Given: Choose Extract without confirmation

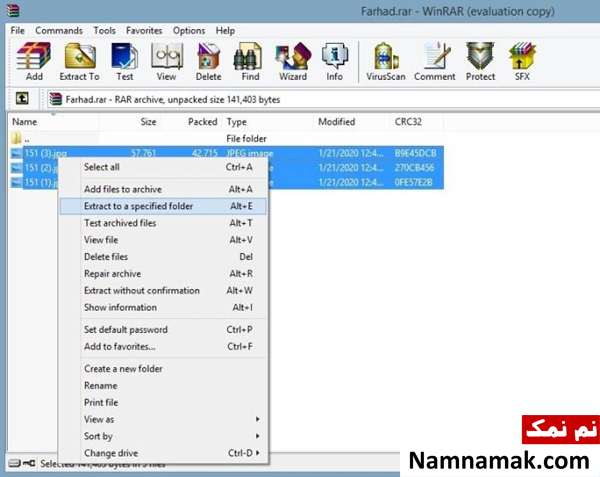Looking at the screenshot, I should (x=163, y=290).
